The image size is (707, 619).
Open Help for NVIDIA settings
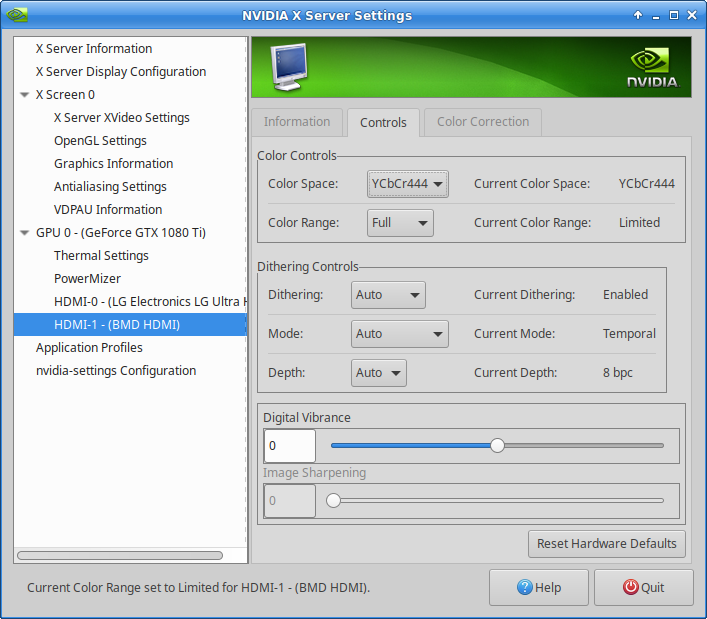click(539, 588)
